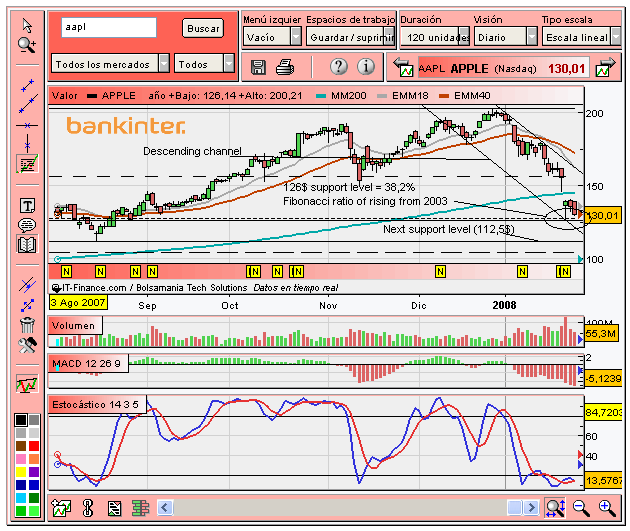Click the Buscar button
Screen dimensions: 630x531
(x=203, y=29)
